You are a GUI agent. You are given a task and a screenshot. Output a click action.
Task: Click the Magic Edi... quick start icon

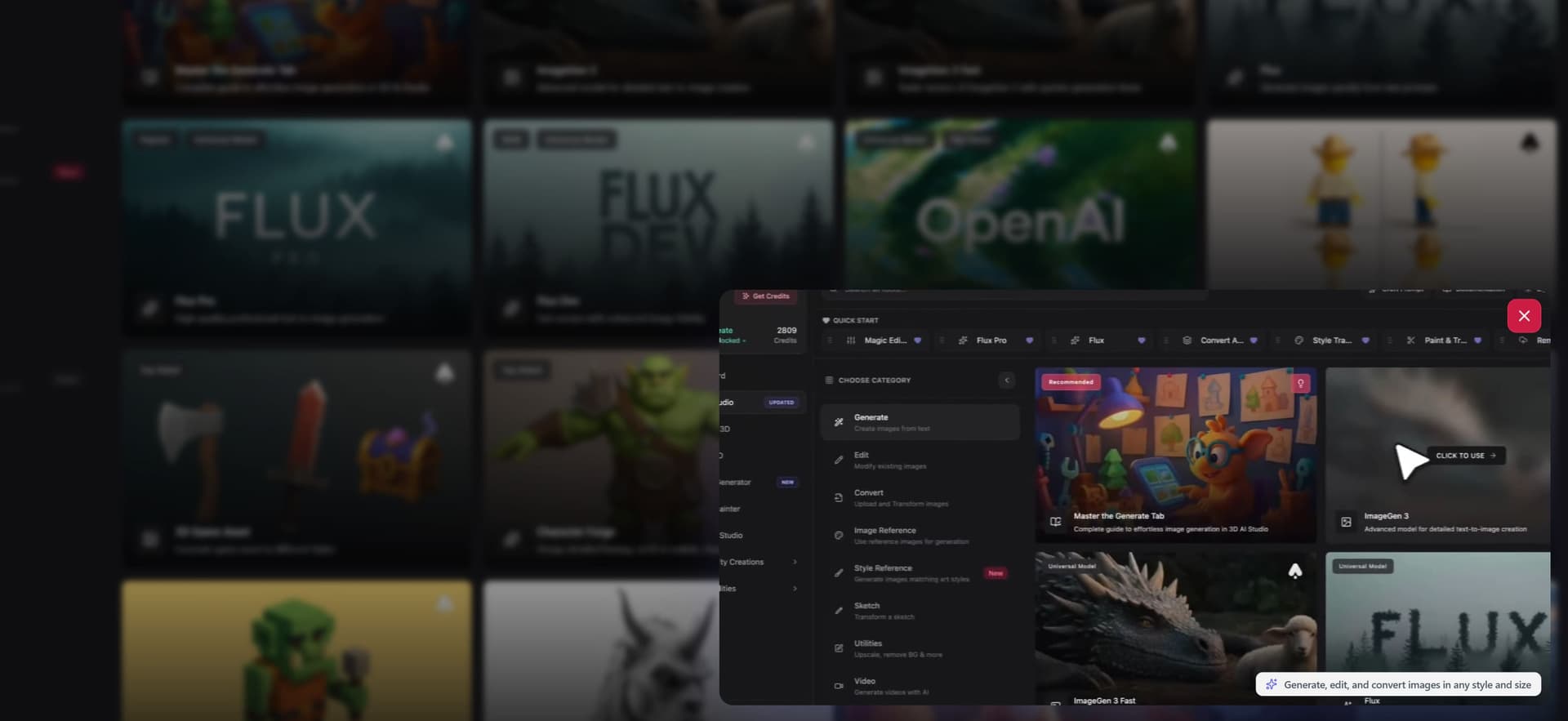tap(851, 340)
